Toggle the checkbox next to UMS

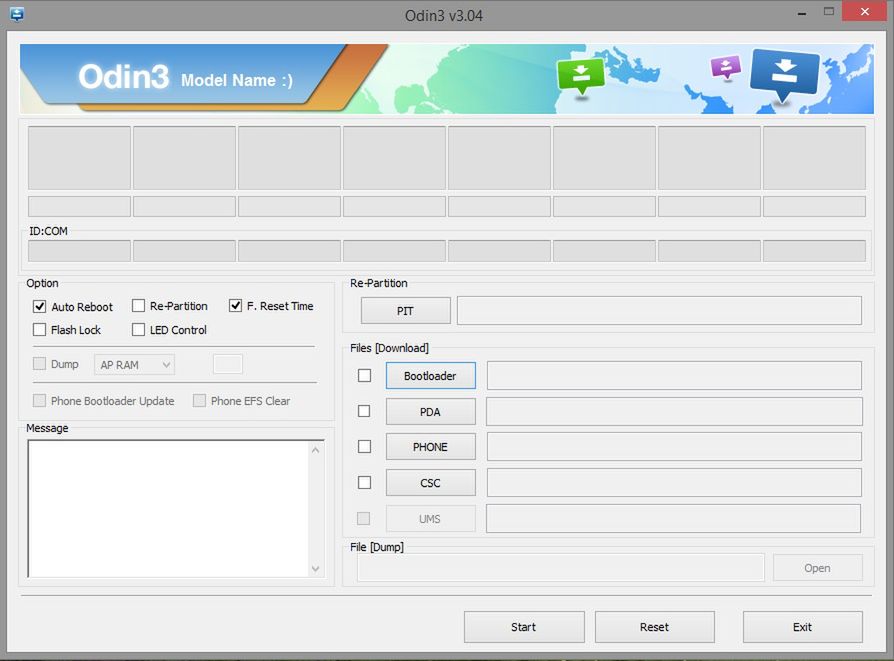(363, 518)
